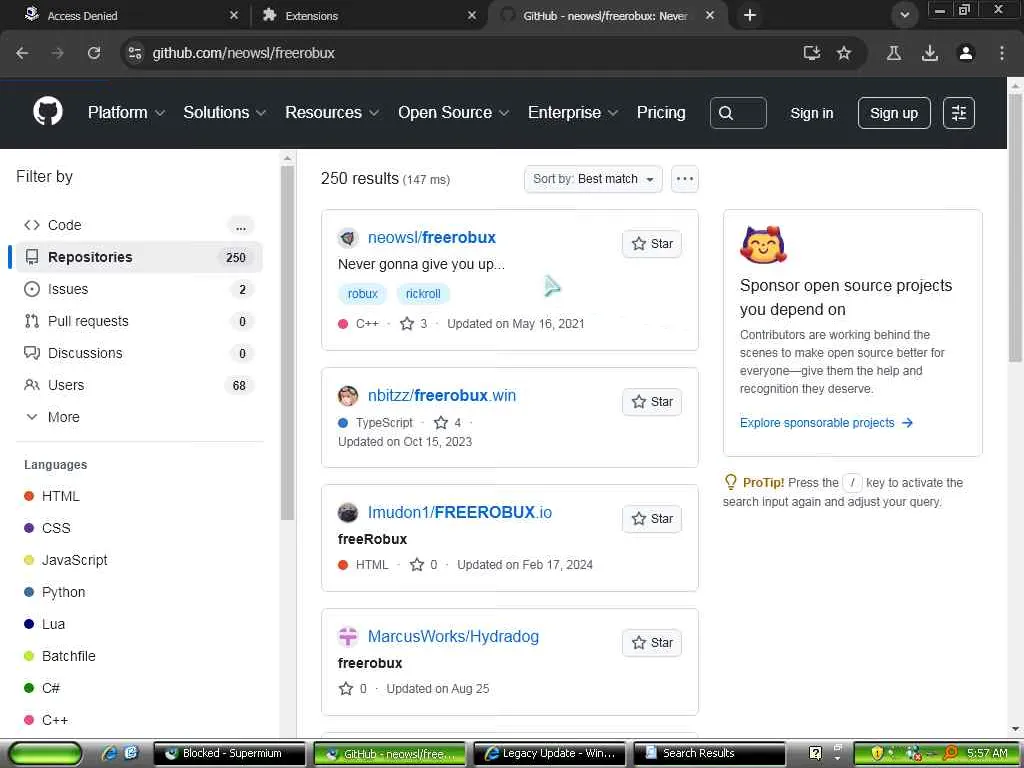Bookmark this page with the star icon

[844, 53]
